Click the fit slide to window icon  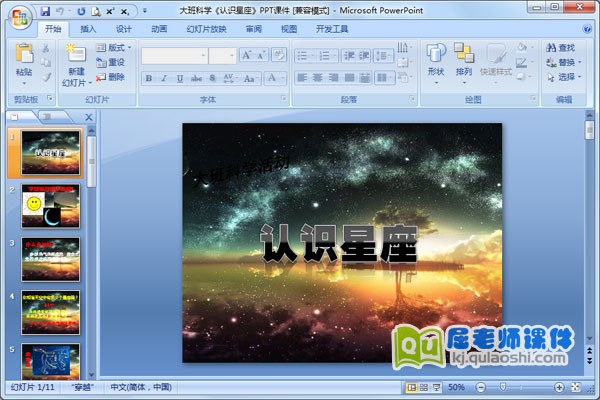point(576,387)
